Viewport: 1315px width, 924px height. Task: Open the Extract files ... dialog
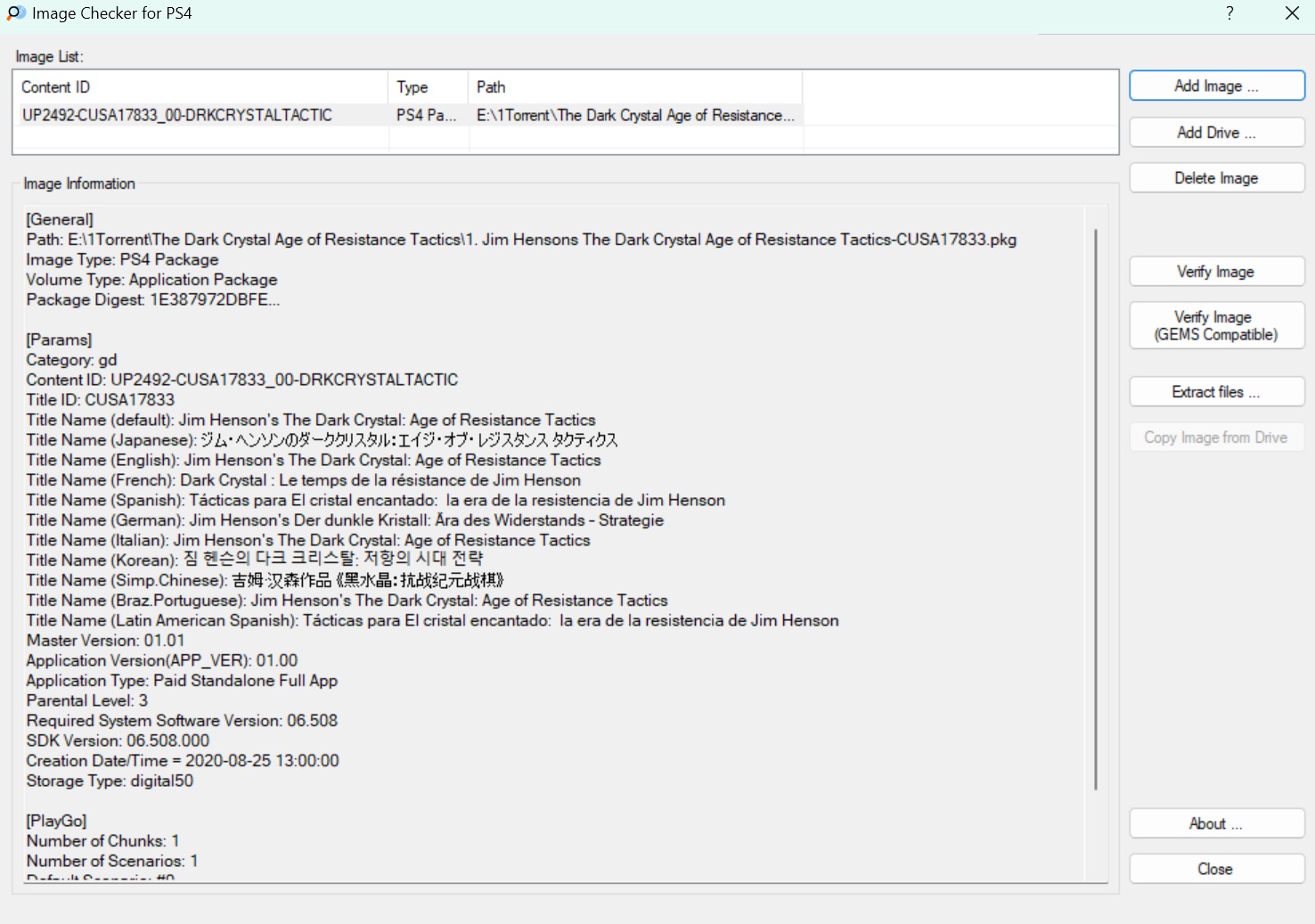tap(1216, 392)
